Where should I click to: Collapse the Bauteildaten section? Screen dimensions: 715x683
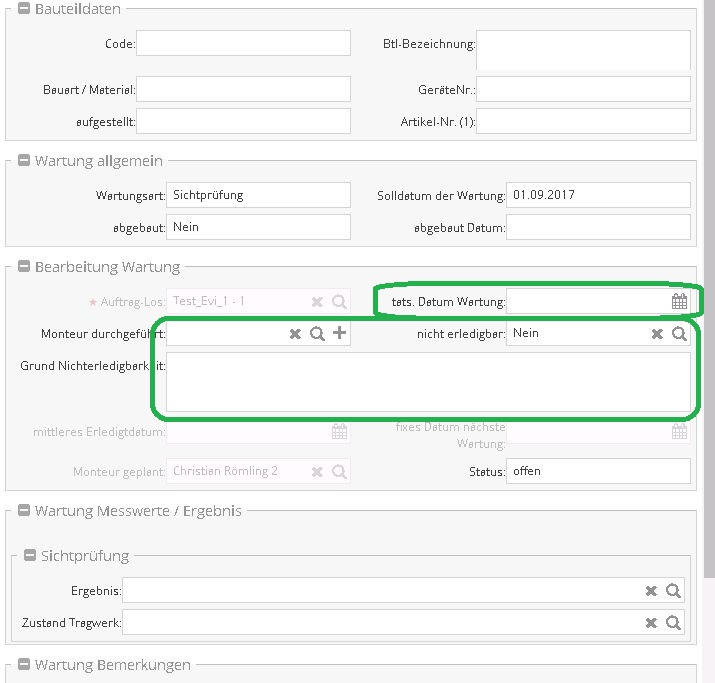(x=23, y=9)
